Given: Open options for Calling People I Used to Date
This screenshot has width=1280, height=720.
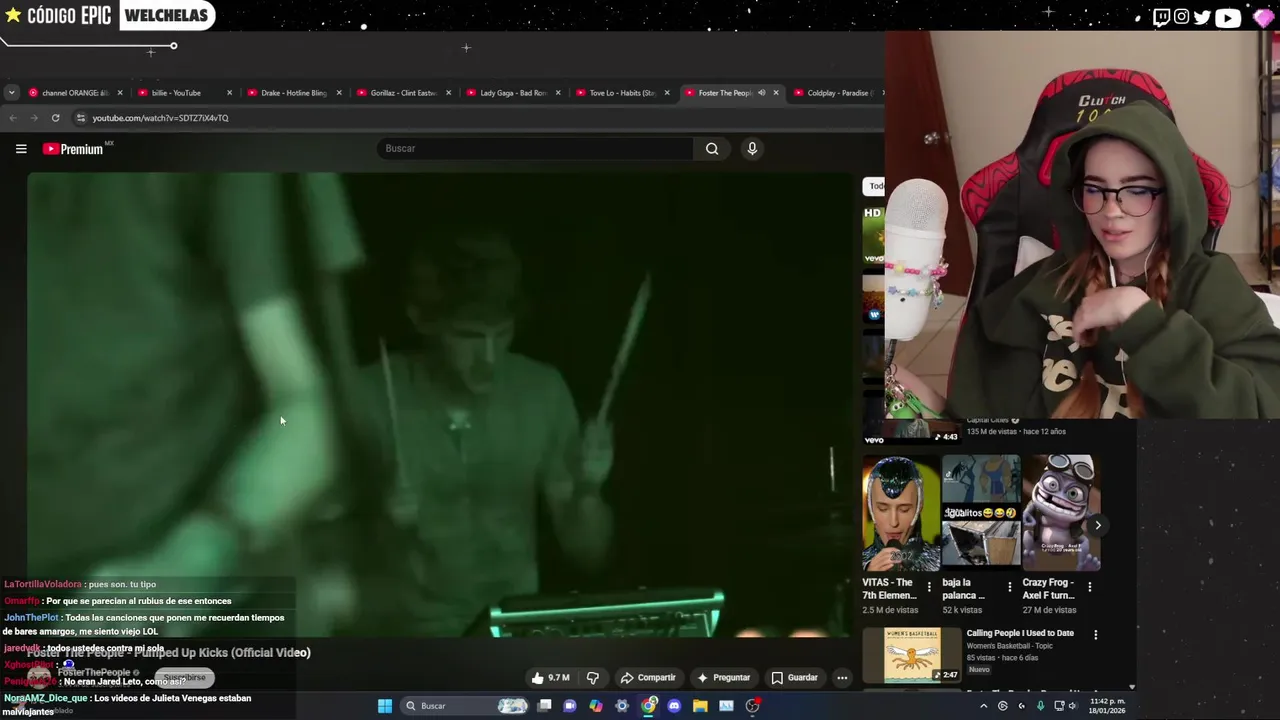Looking at the screenshot, I should (1095, 634).
